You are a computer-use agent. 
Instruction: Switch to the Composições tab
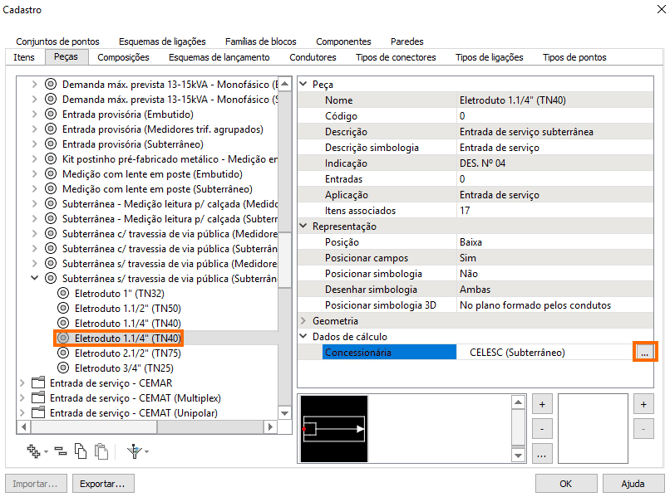point(124,58)
